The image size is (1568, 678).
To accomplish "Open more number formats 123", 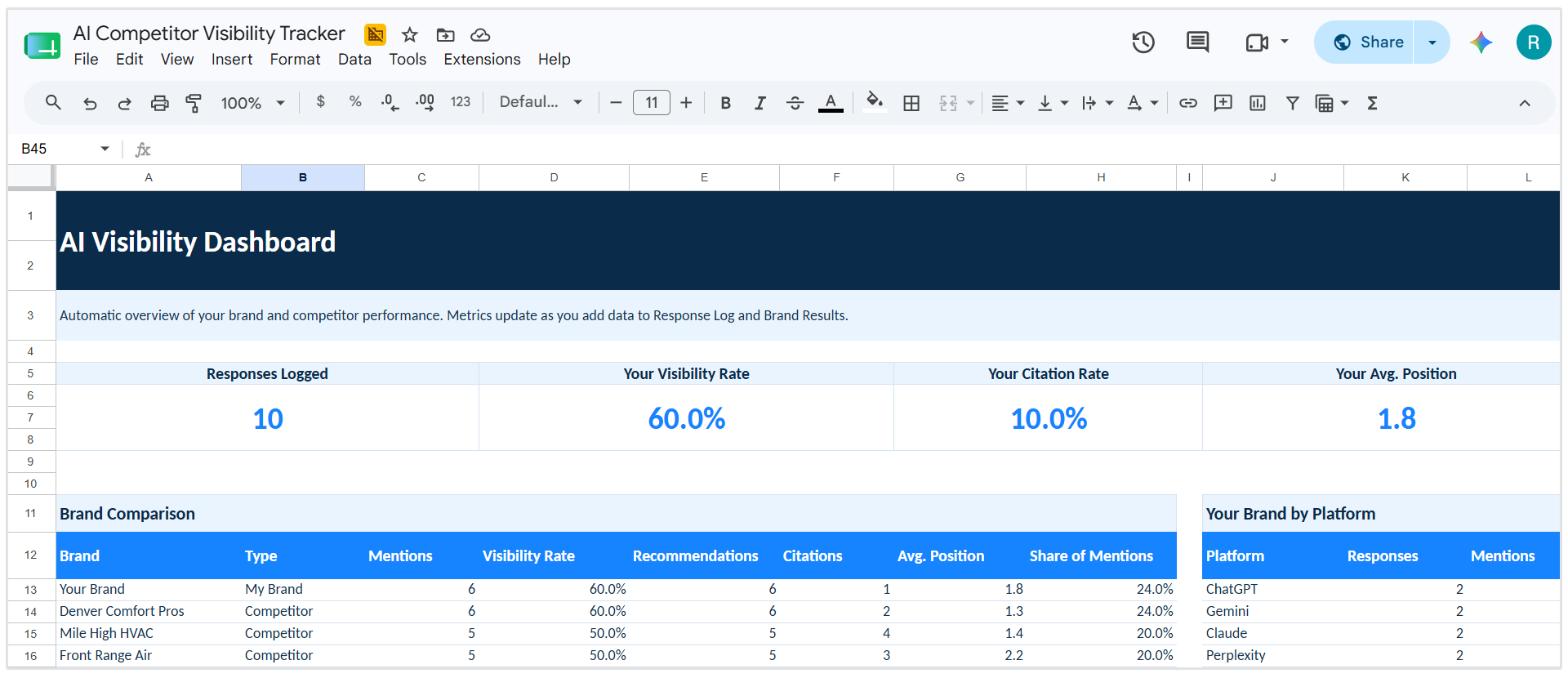I will click(x=461, y=102).
